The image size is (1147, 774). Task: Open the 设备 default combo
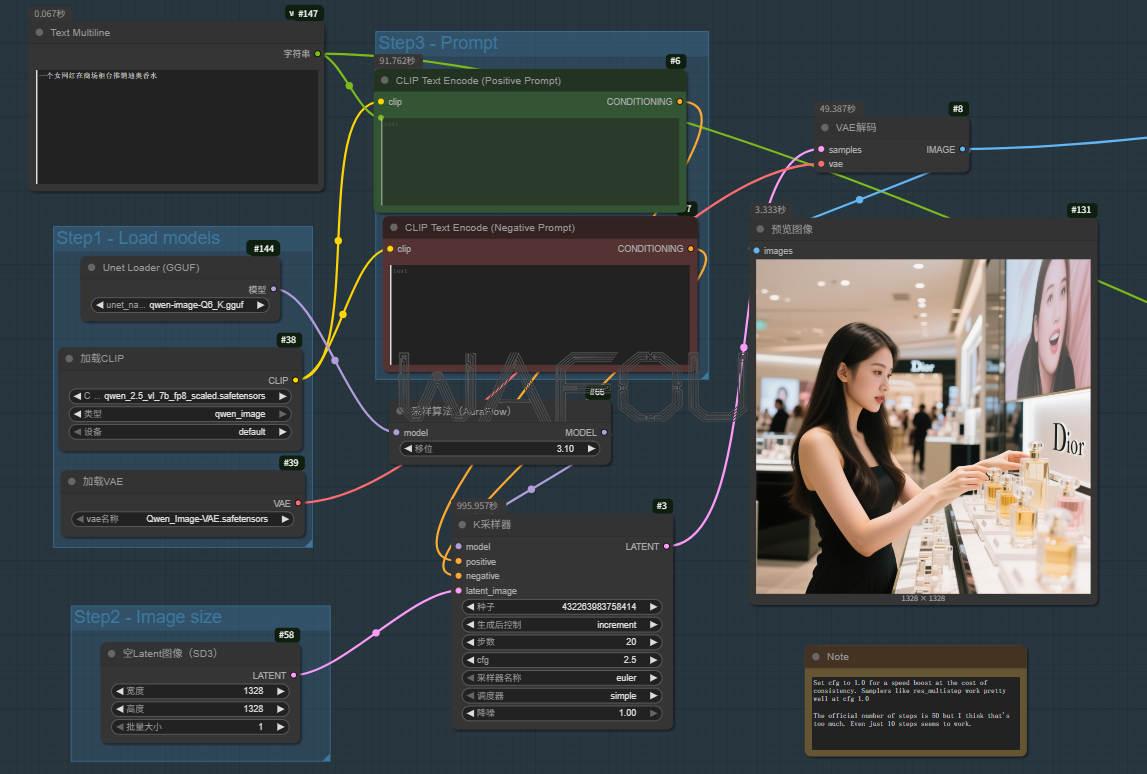pyautogui.click(x=179, y=432)
